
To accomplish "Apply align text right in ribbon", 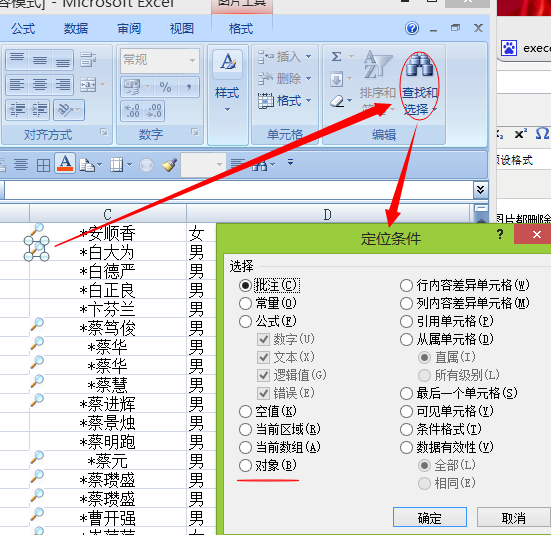I will [63, 85].
